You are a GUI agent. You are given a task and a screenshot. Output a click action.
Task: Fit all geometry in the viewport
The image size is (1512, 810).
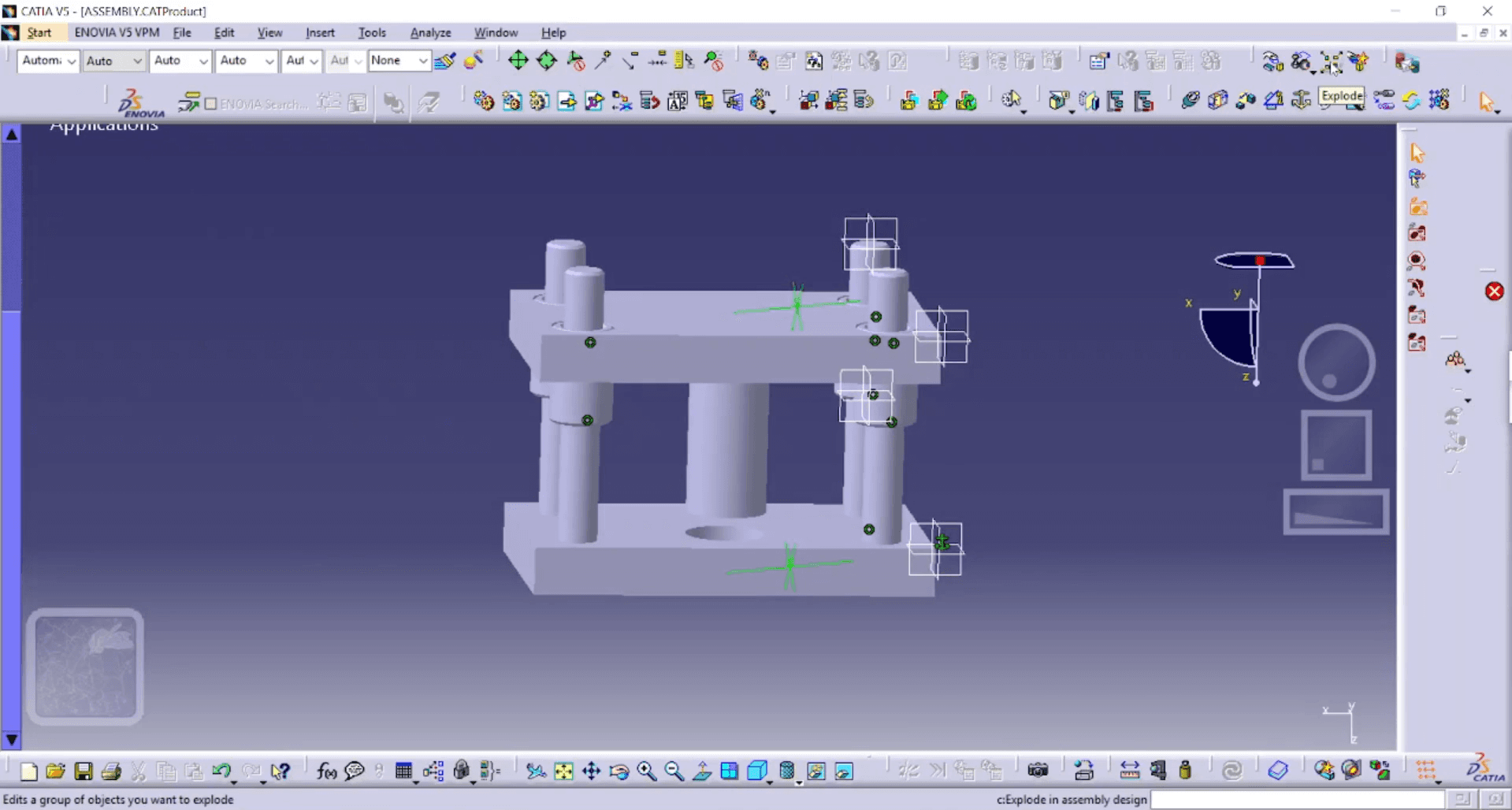click(x=563, y=771)
